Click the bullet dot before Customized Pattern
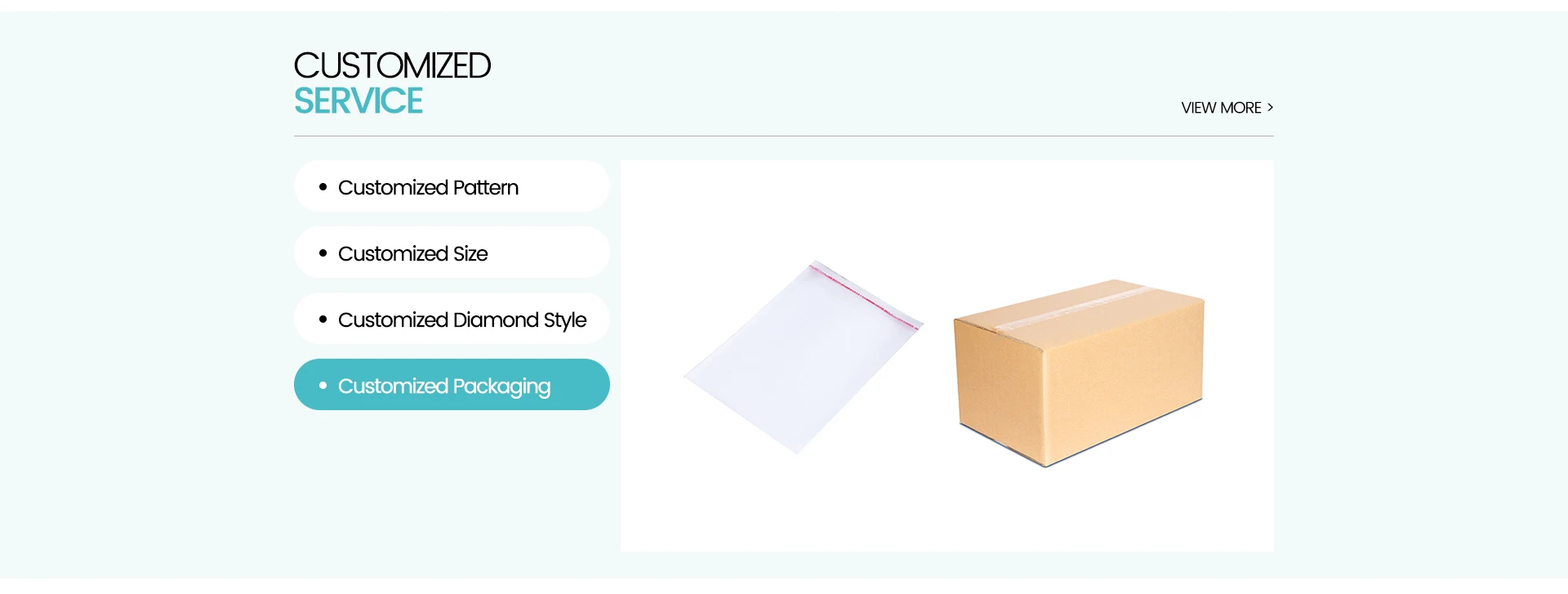Screen dimensions: 1568x594 click(323, 187)
